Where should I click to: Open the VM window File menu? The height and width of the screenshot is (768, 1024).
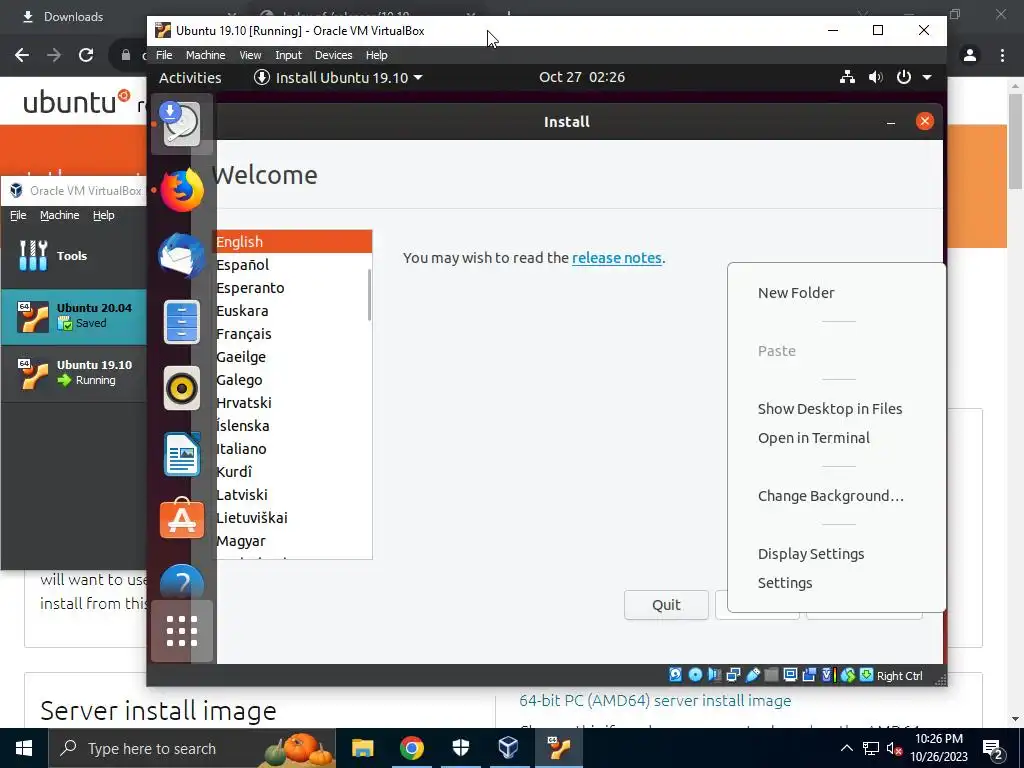164,55
